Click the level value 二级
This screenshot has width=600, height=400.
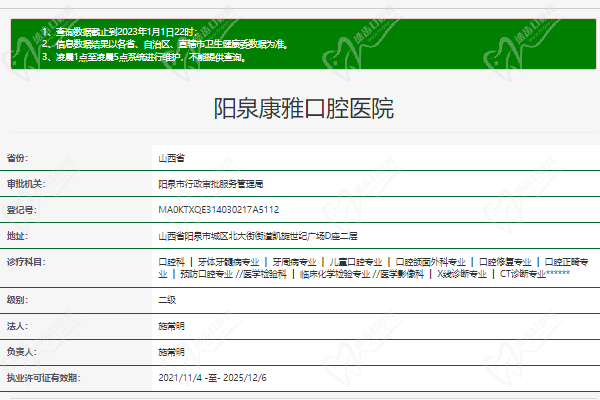(167, 300)
